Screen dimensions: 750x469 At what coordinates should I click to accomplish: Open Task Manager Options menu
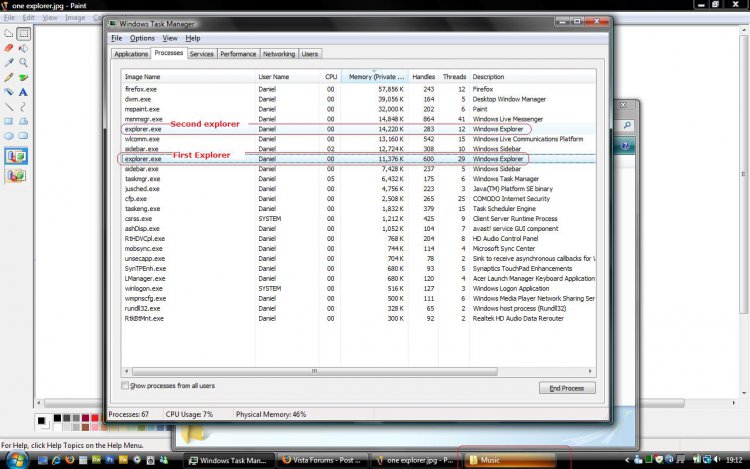click(x=142, y=38)
